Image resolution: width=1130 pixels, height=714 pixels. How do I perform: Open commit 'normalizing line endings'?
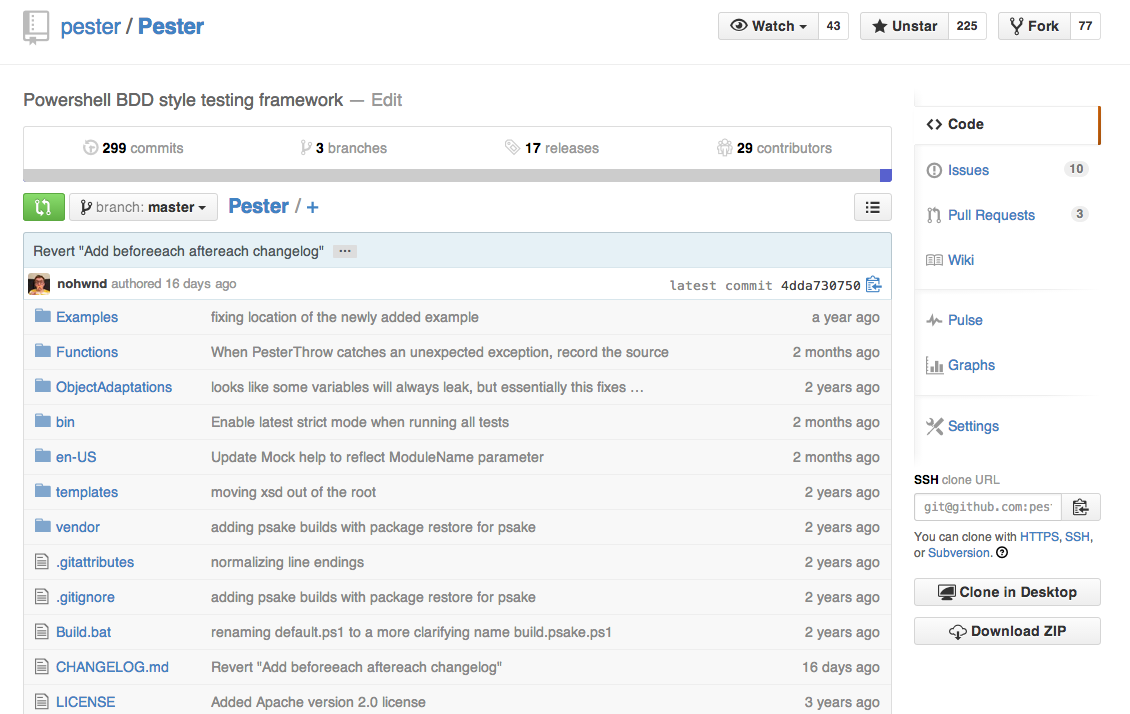[x=288, y=562]
